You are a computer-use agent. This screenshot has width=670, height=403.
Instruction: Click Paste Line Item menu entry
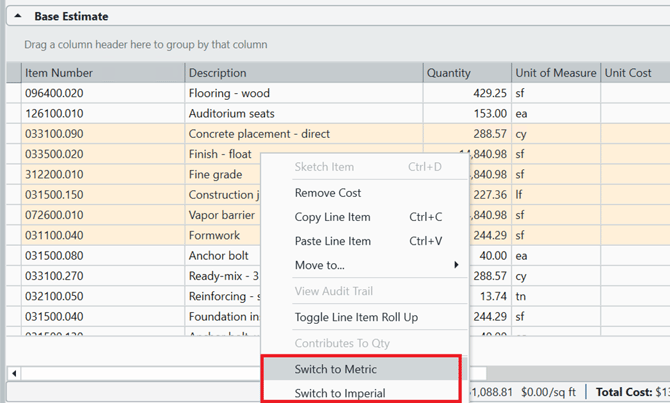click(x=332, y=241)
